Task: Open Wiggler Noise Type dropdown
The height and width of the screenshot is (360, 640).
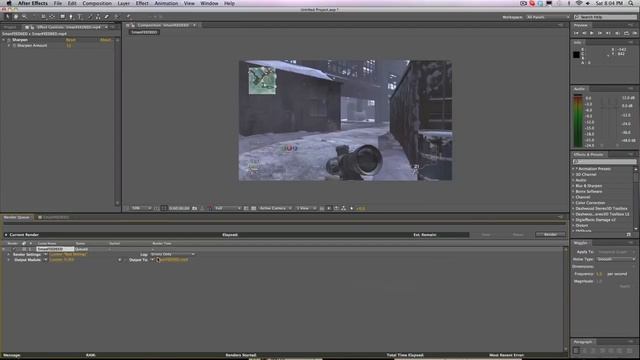Action: [616, 259]
